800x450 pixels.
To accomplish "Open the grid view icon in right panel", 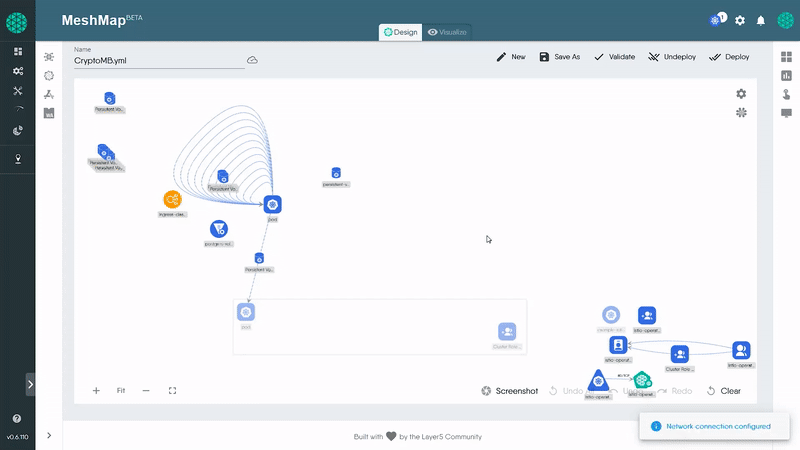I will (786, 57).
